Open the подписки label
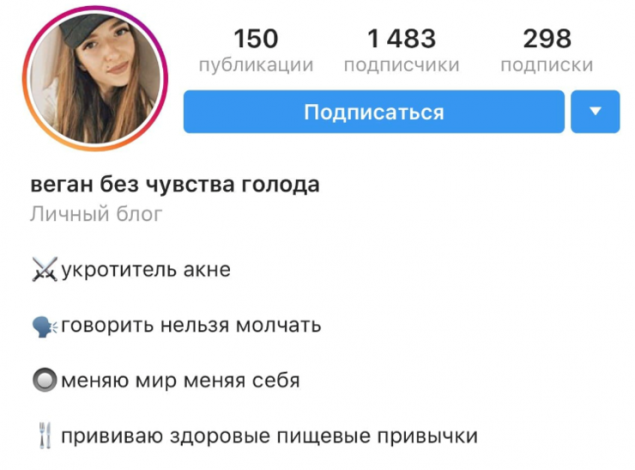This screenshot has width=635, height=470. tap(547, 65)
